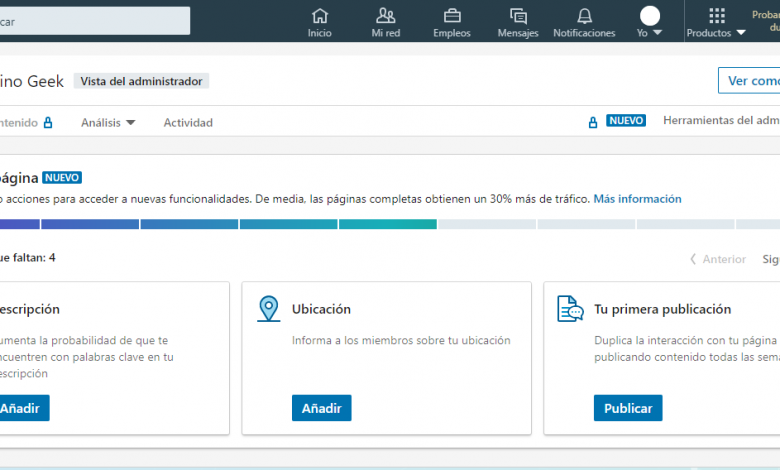Go to Inicio home icon
This screenshot has height=470, width=780.
(319, 16)
